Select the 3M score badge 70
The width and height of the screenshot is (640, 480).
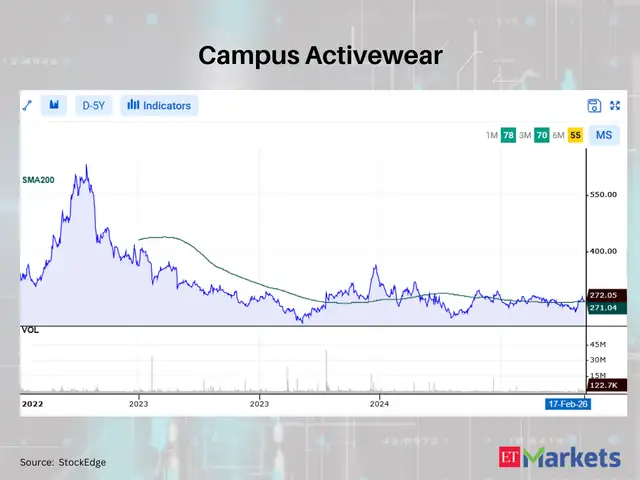pos(542,135)
